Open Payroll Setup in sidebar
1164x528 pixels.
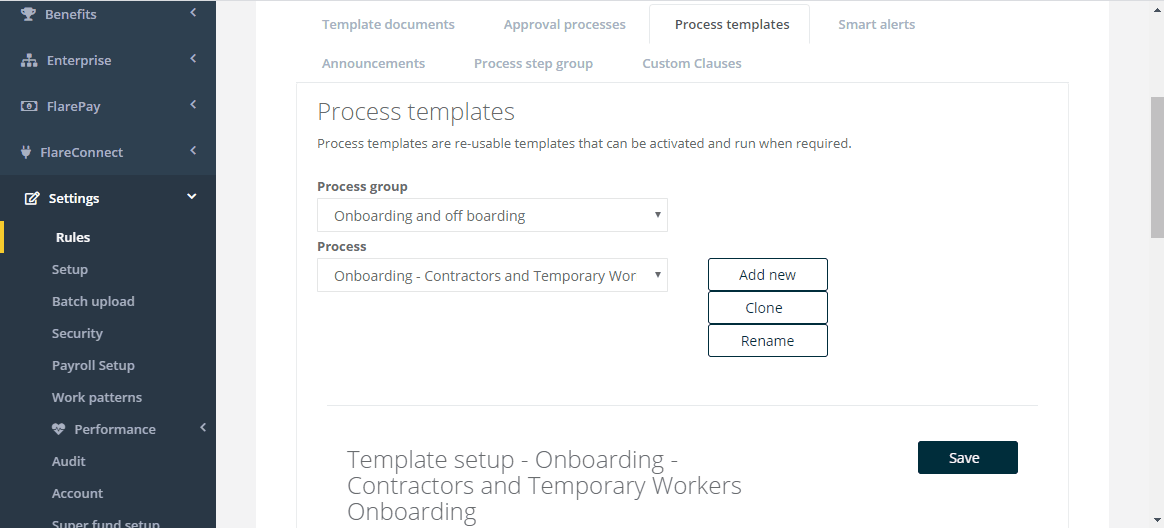pos(93,365)
